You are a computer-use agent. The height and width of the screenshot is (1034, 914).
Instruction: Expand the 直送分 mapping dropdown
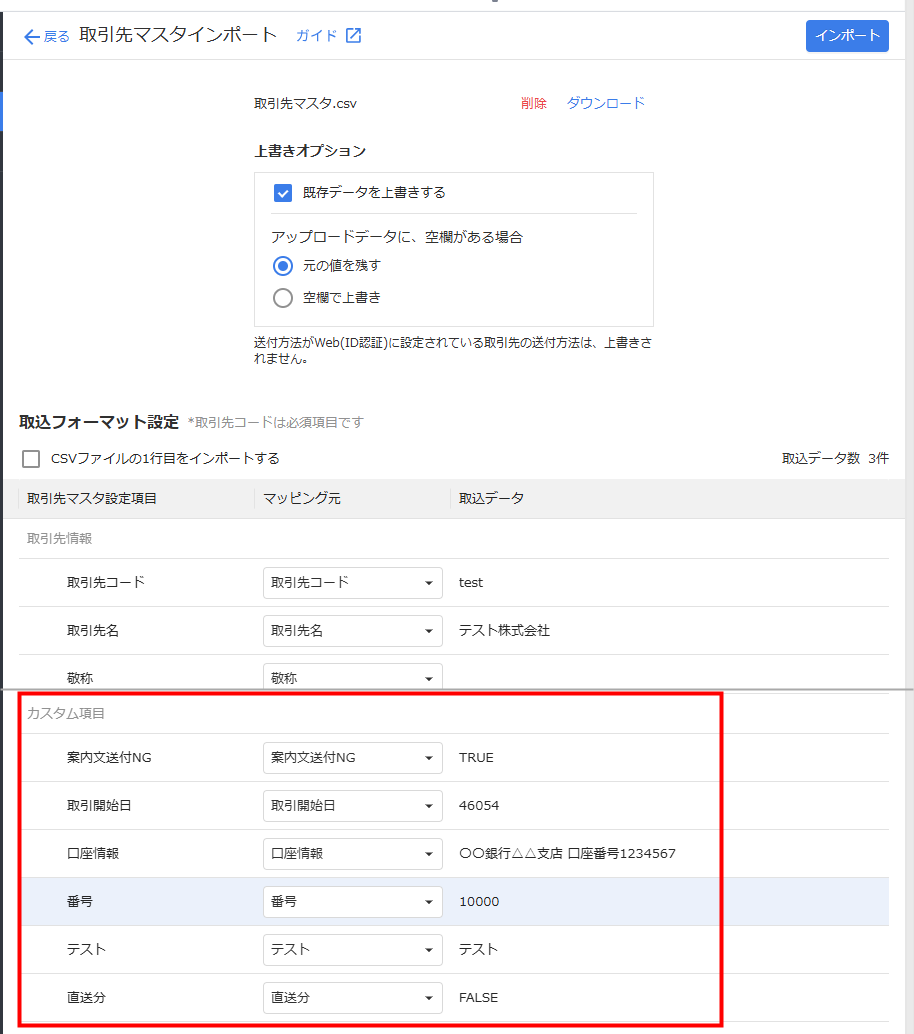352,998
